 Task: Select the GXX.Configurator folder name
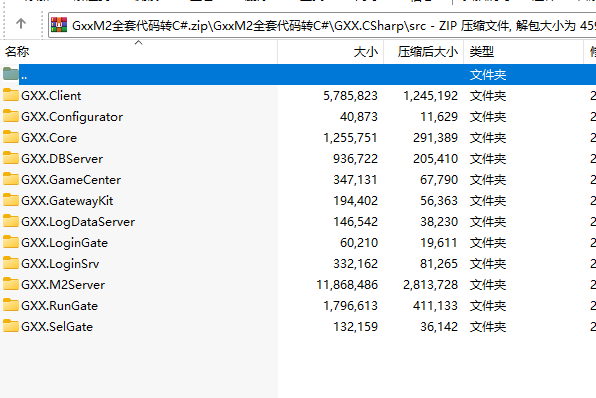point(72,117)
